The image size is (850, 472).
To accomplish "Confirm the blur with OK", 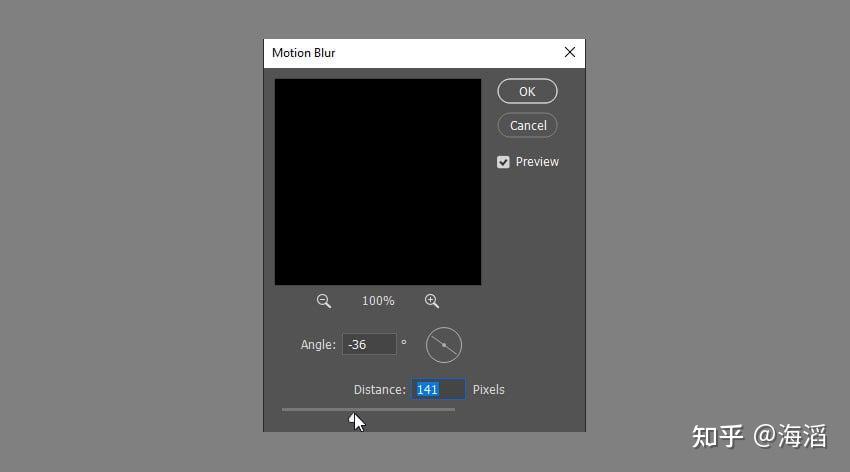I will point(527,91).
